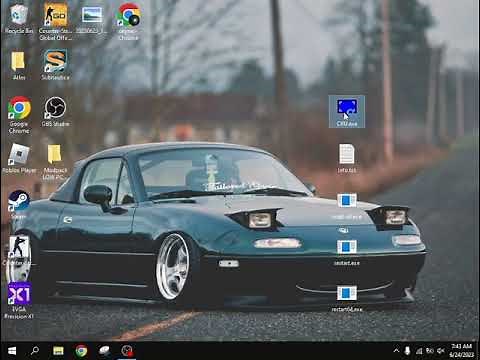Launch OBS Studio from the desktop
This screenshot has width=480, height=360.
[55, 112]
